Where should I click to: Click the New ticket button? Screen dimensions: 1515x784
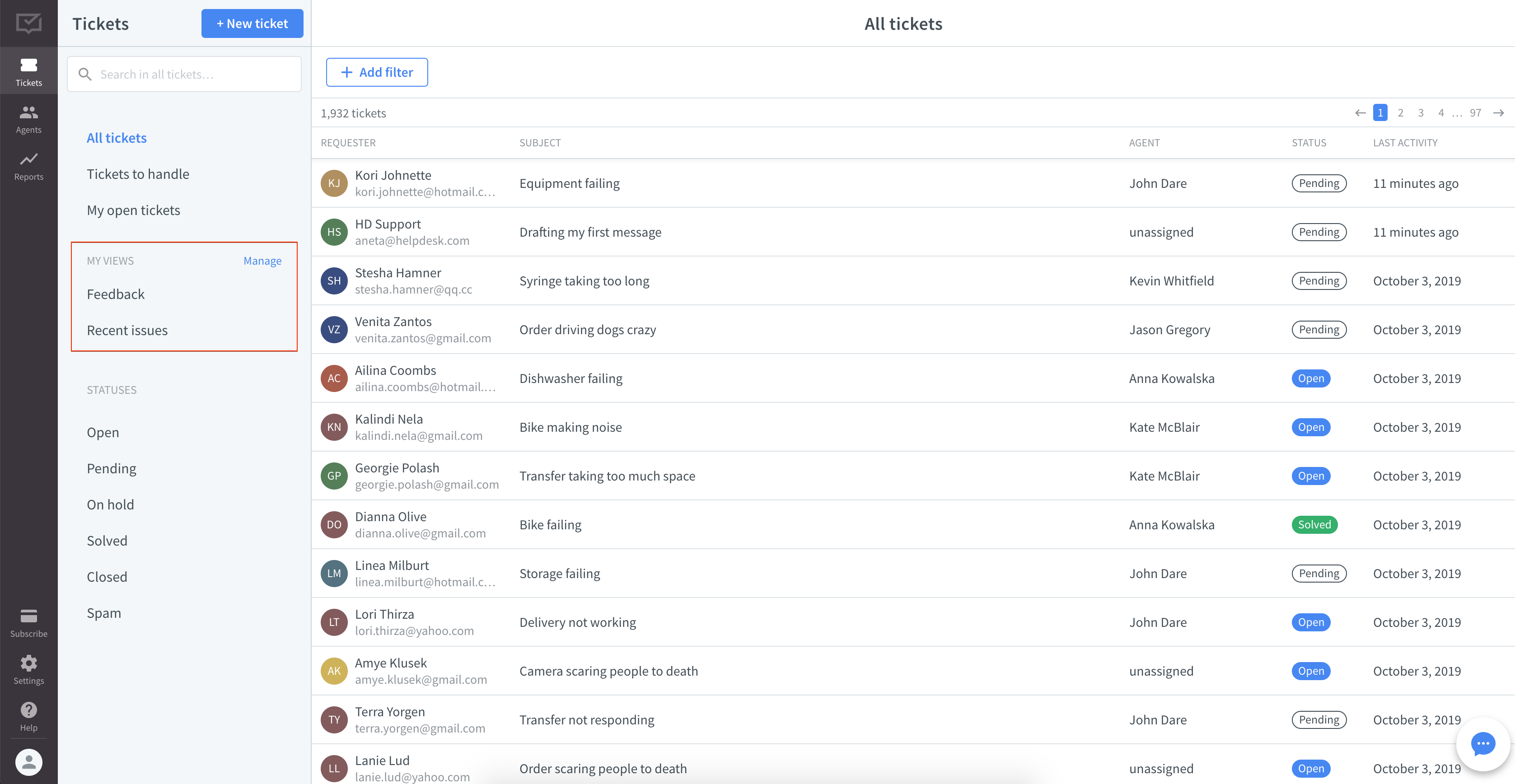pyautogui.click(x=252, y=23)
